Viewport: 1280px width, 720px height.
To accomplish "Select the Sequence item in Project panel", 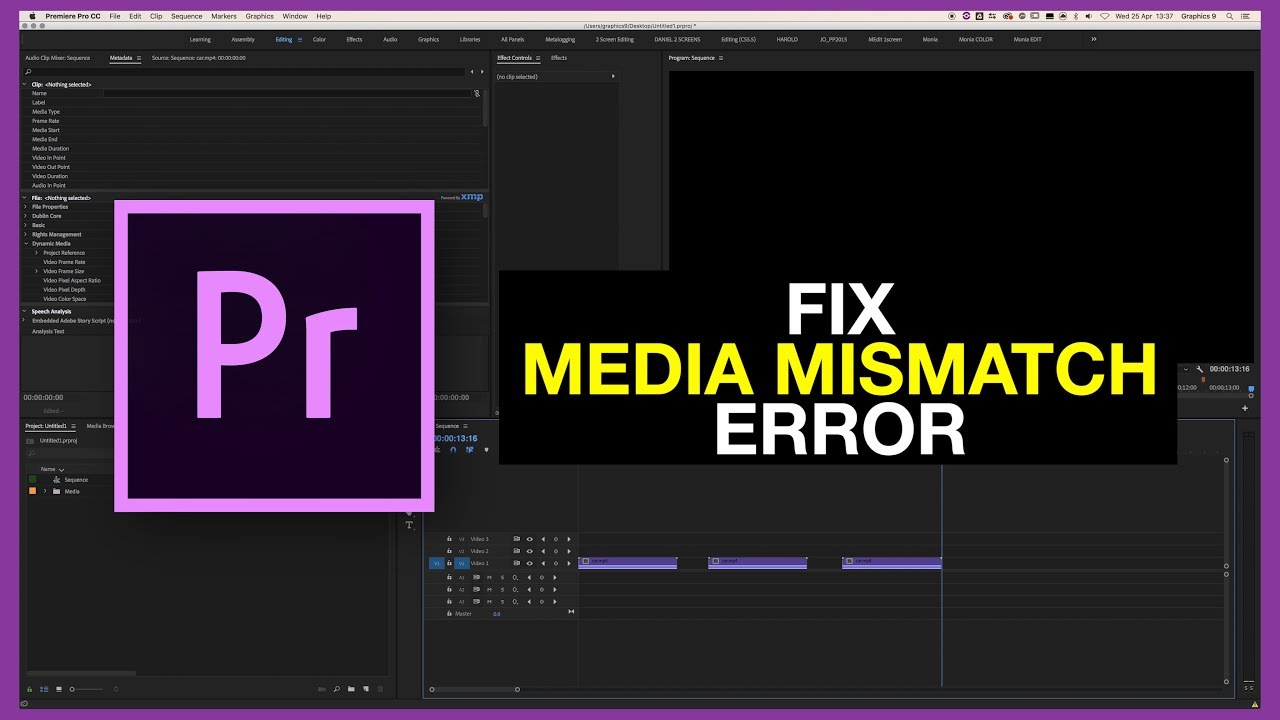I will coord(76,480).
